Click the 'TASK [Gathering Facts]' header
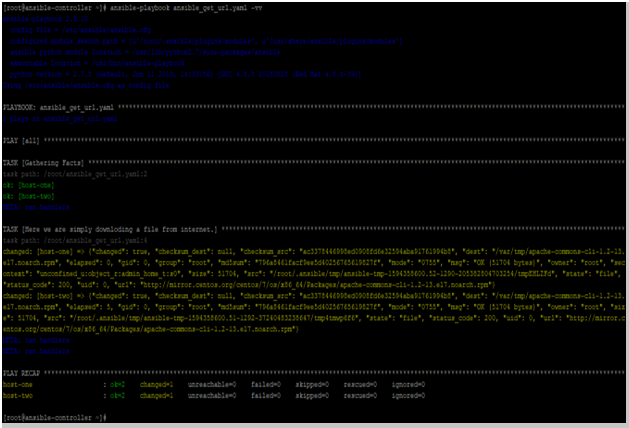This screenshot has height=428, width=629. point(43,163)
